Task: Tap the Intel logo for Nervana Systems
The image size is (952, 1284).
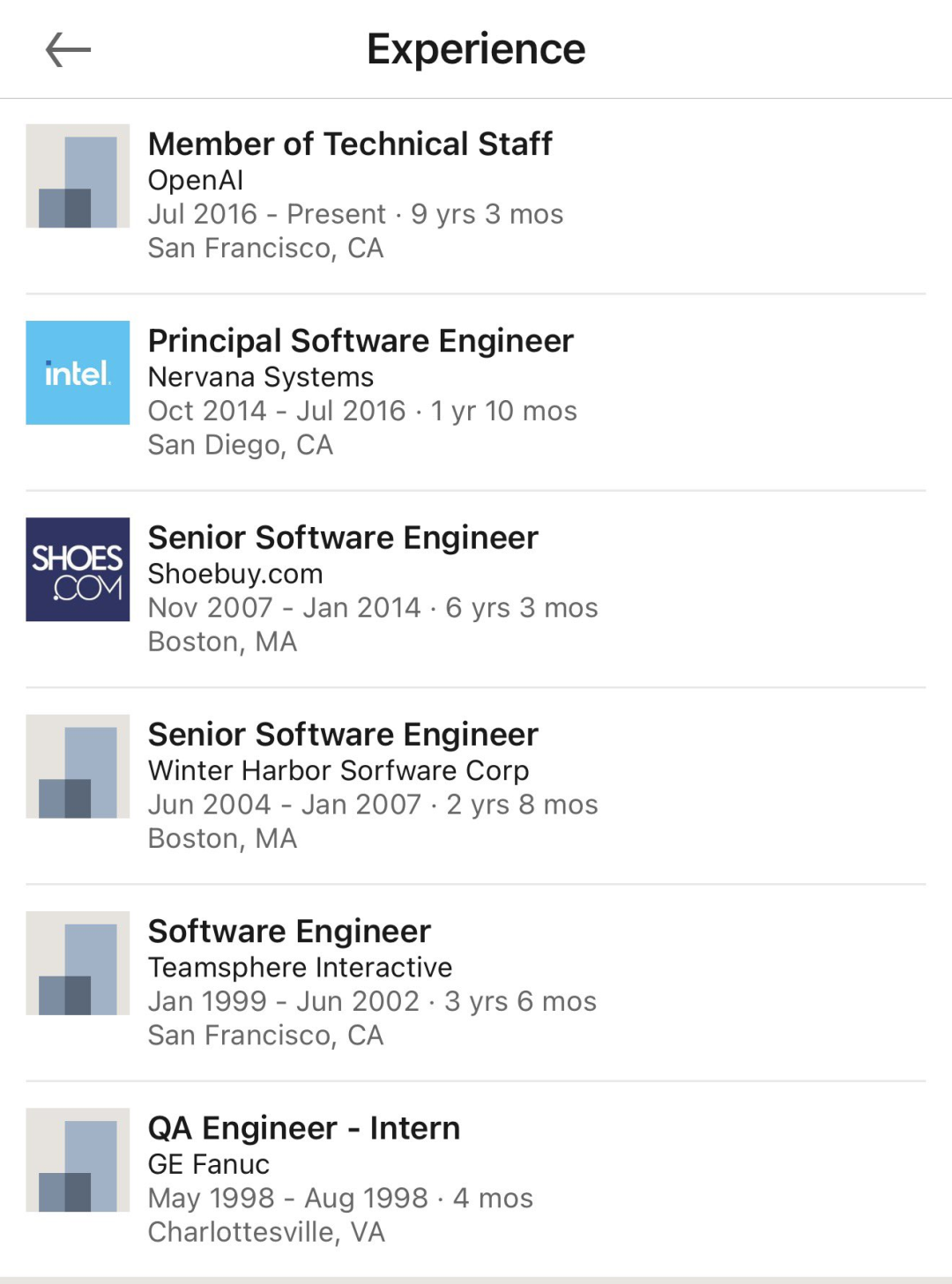Action: tap(78, 373)
